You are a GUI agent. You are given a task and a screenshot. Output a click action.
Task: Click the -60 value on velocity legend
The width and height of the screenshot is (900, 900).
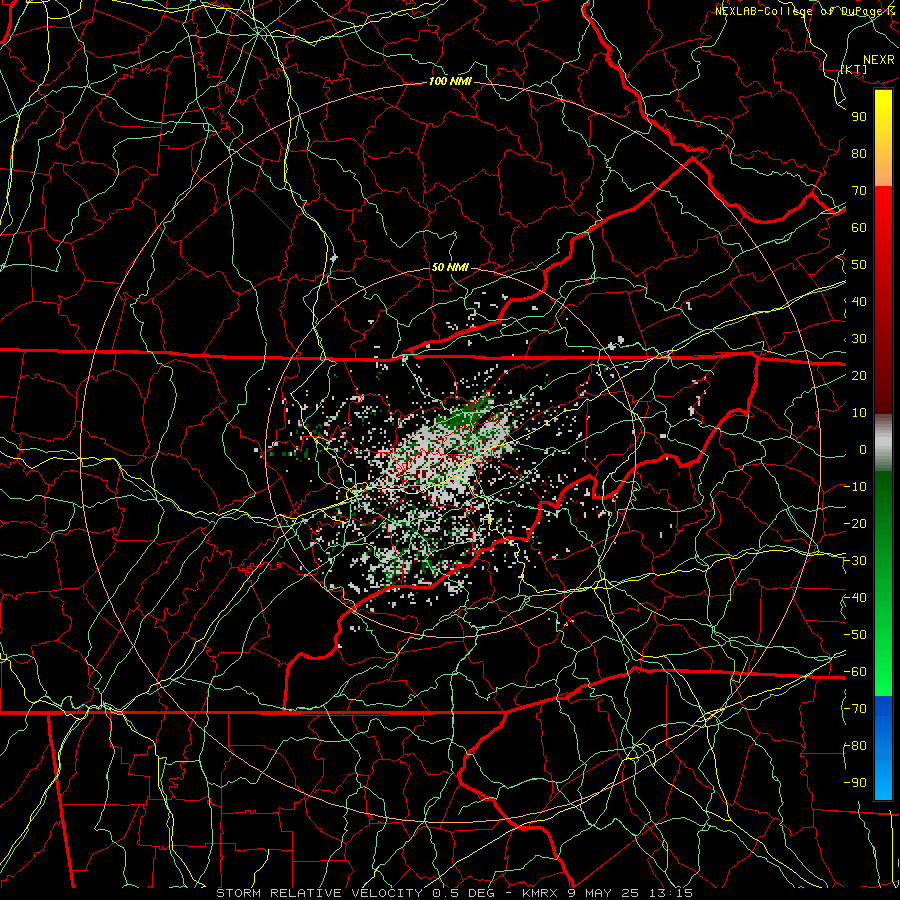tap(856, 672)
